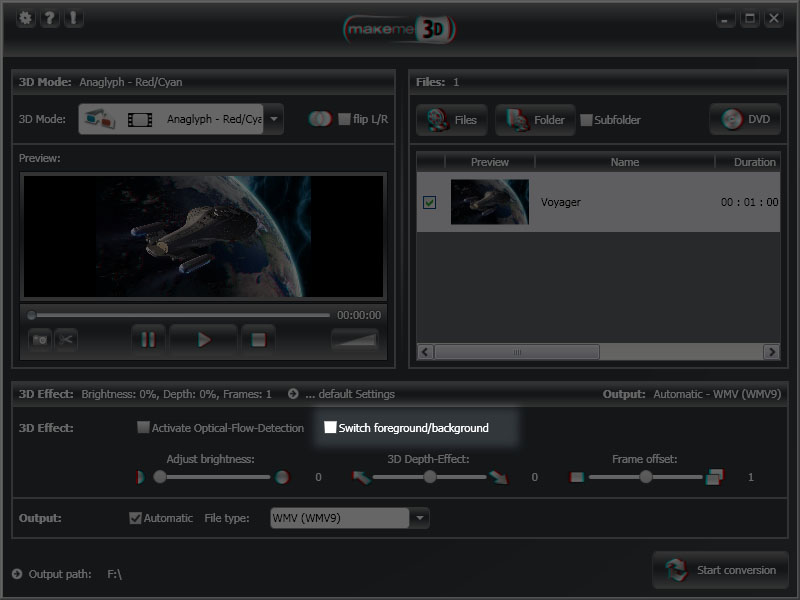This screenshot has width=800, height=600.
Task: Click the darker brightness icon
Action: pyautogui.click(x=140, y=477)
